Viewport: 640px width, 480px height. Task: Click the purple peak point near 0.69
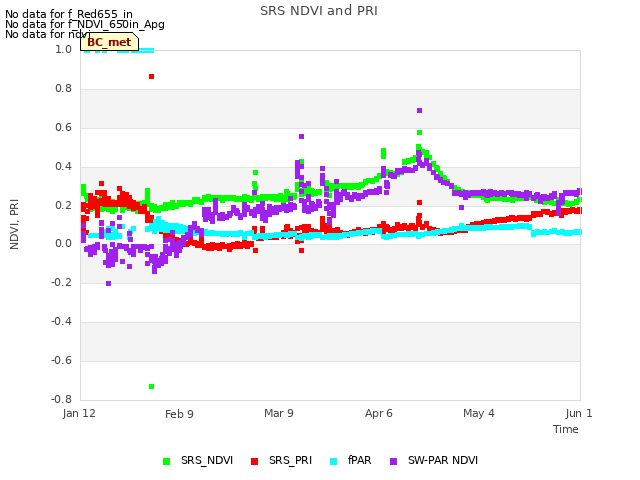coord(419,110)
